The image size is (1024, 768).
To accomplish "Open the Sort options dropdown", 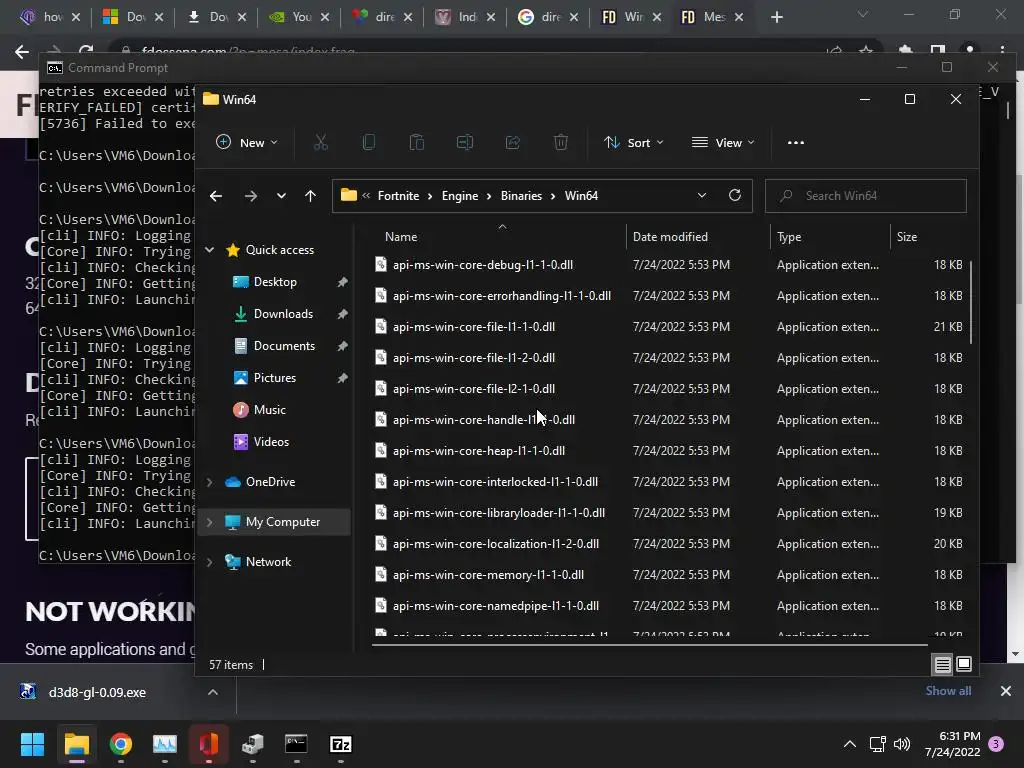I will pyautogui.click(x=633, y=142).
